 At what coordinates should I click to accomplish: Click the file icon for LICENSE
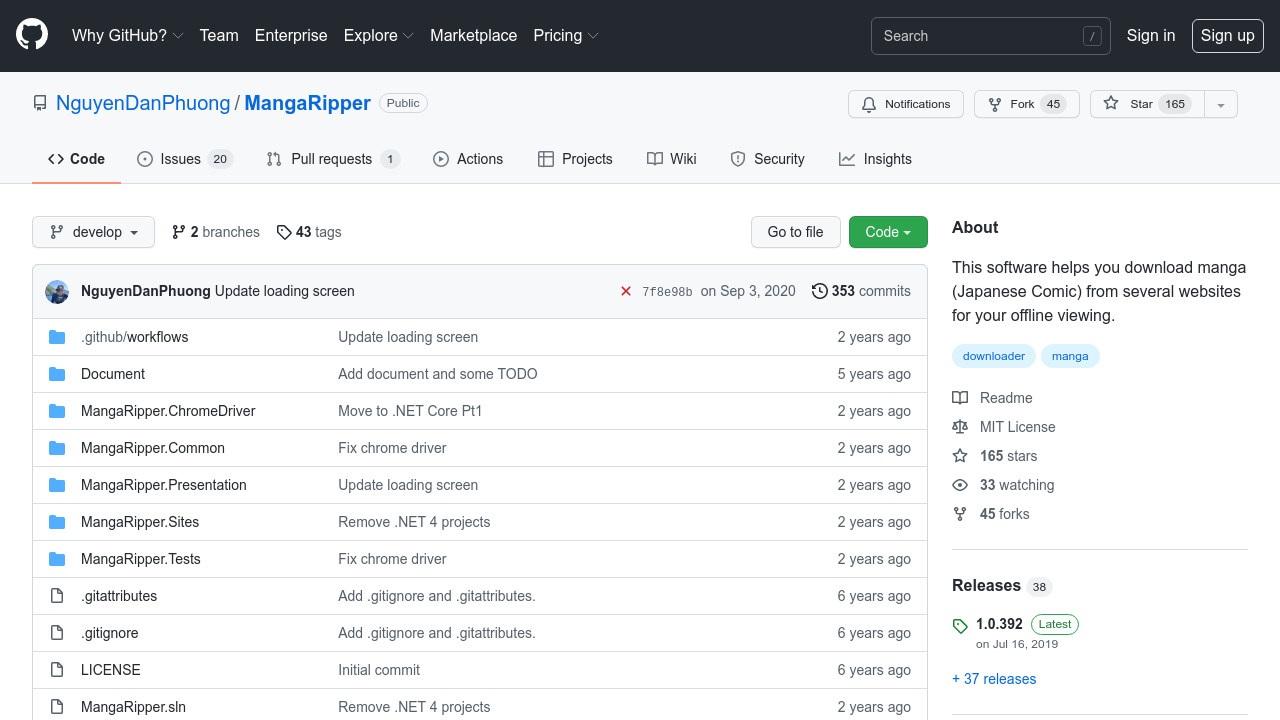[57, 670]
